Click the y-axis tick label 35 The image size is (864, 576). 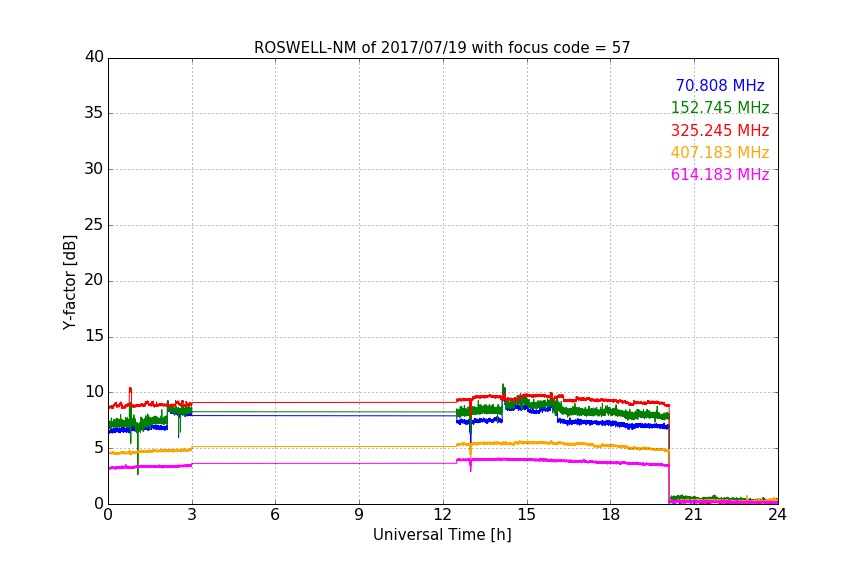click(x=94, y=113)
